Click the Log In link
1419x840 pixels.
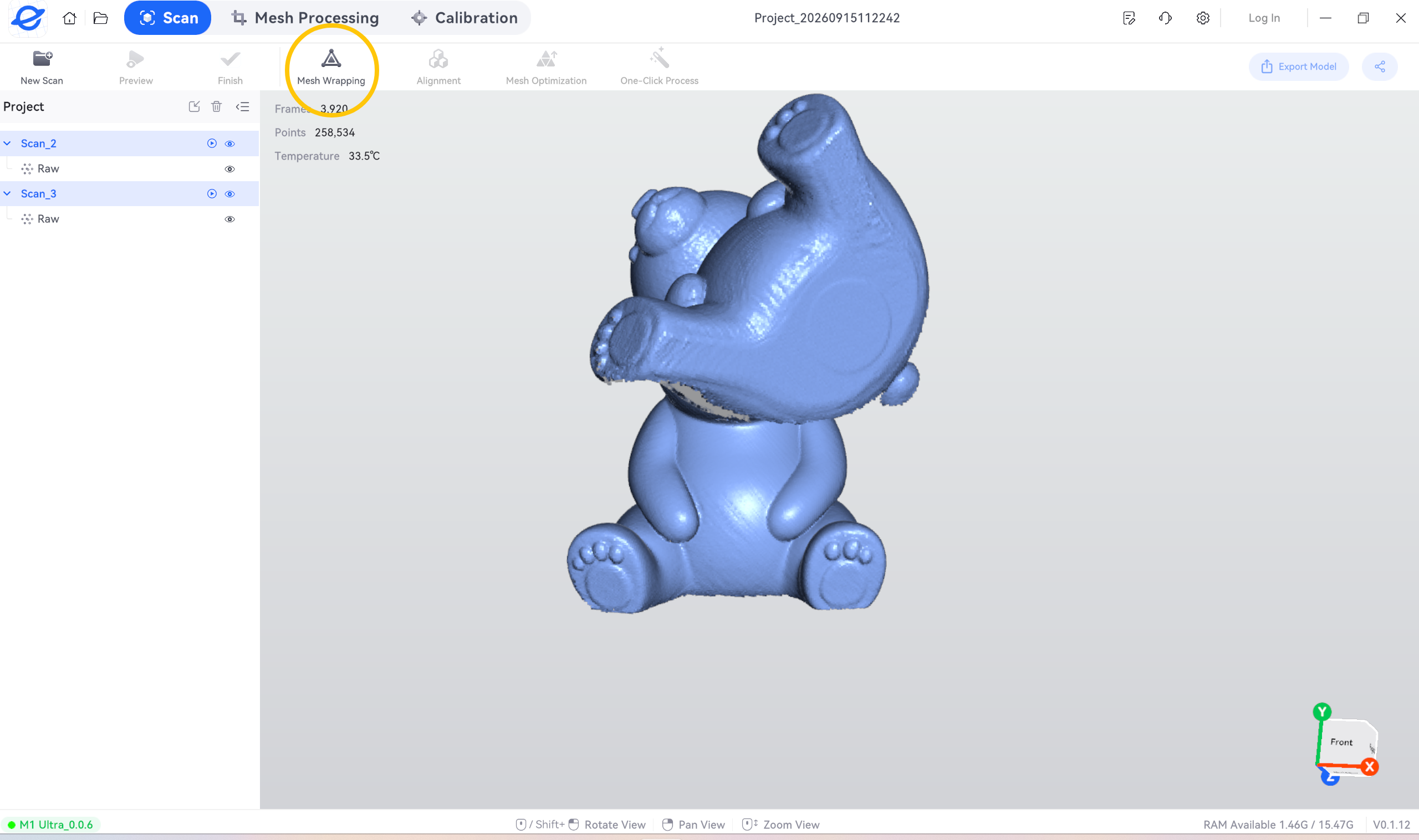1264,18
